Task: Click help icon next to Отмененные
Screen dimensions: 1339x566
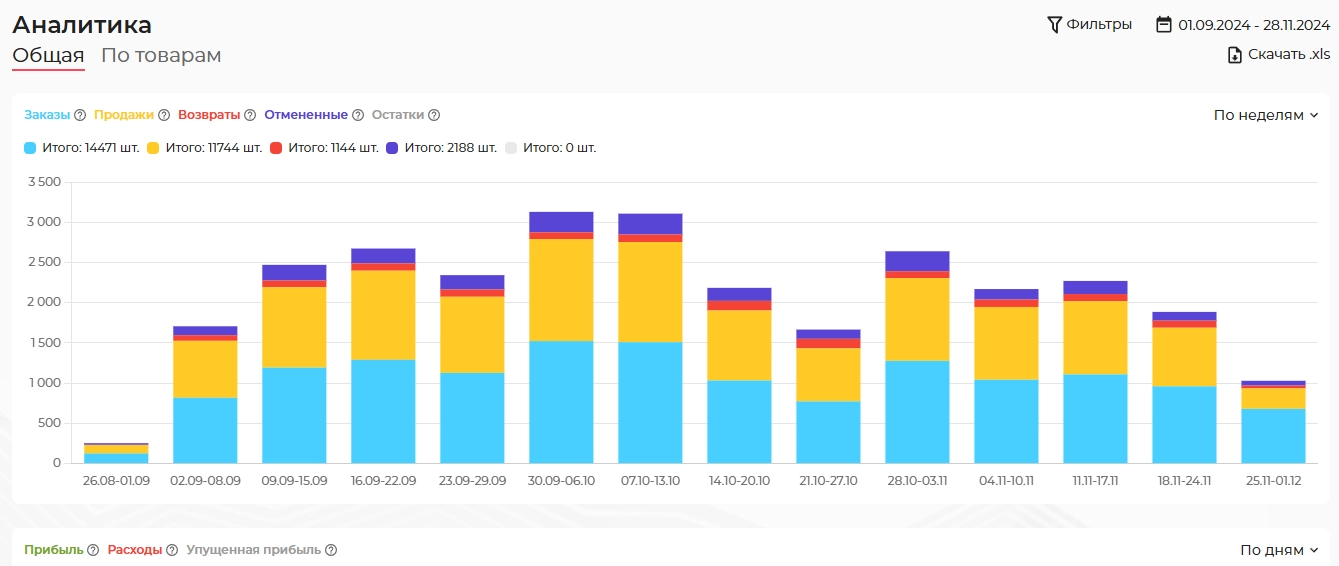Action: 358,115
